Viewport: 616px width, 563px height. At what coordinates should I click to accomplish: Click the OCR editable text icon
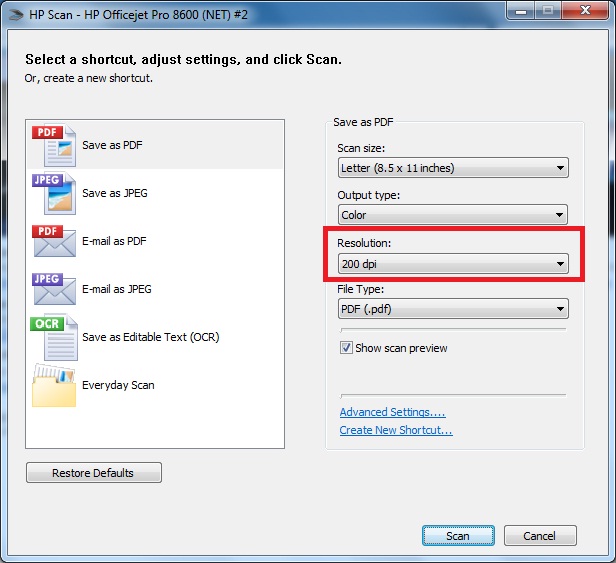tap(54, 337)
